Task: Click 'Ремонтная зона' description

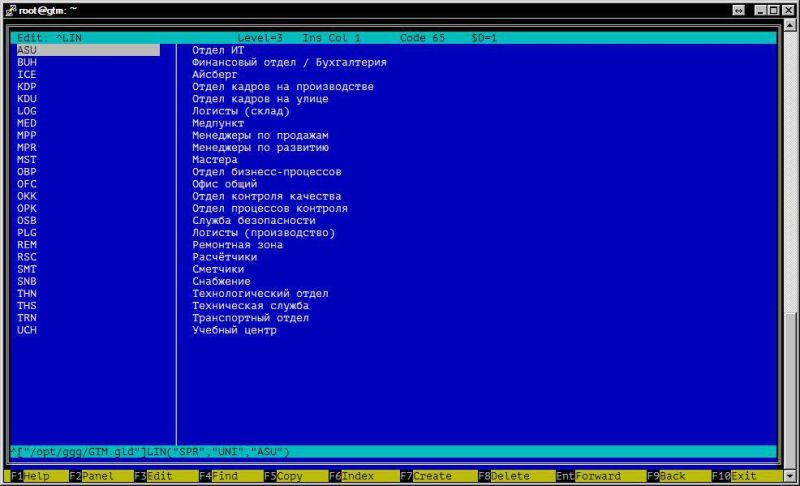Action: pyautogui.click(x=238, y=245)
